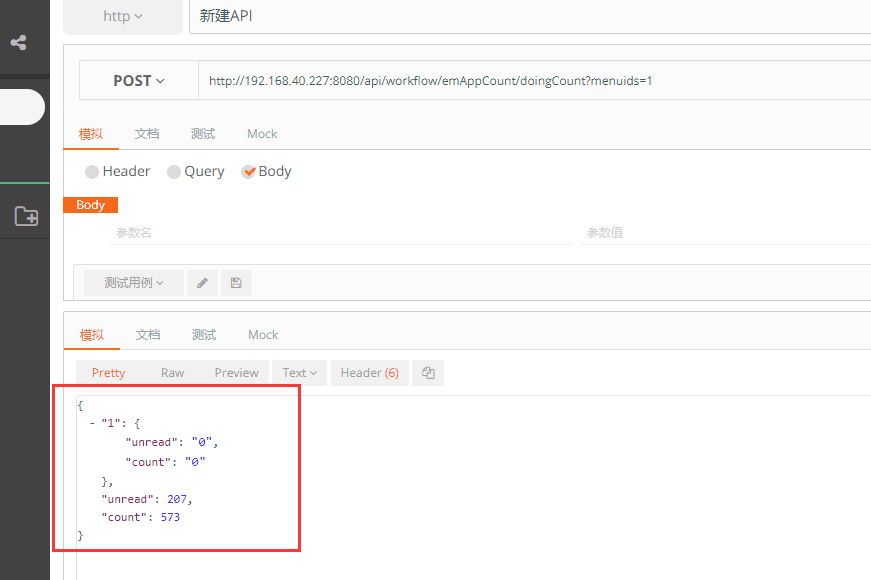Screen dimensions: 871x580
Task: Click the save disk icon beside 测试用例
Action: coord(236,283)
